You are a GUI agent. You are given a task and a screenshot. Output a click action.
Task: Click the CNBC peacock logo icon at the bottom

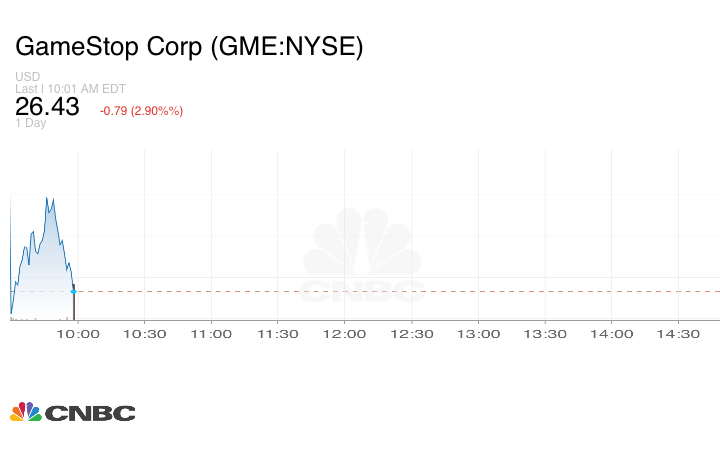coord(26,412)
